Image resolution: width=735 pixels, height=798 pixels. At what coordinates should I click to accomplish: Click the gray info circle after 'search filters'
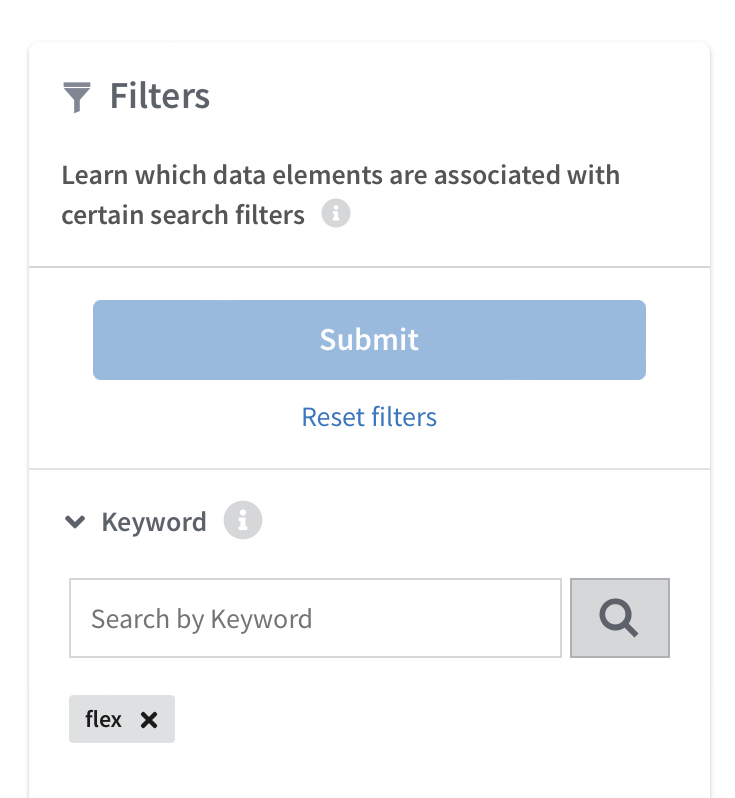[335, 213]
